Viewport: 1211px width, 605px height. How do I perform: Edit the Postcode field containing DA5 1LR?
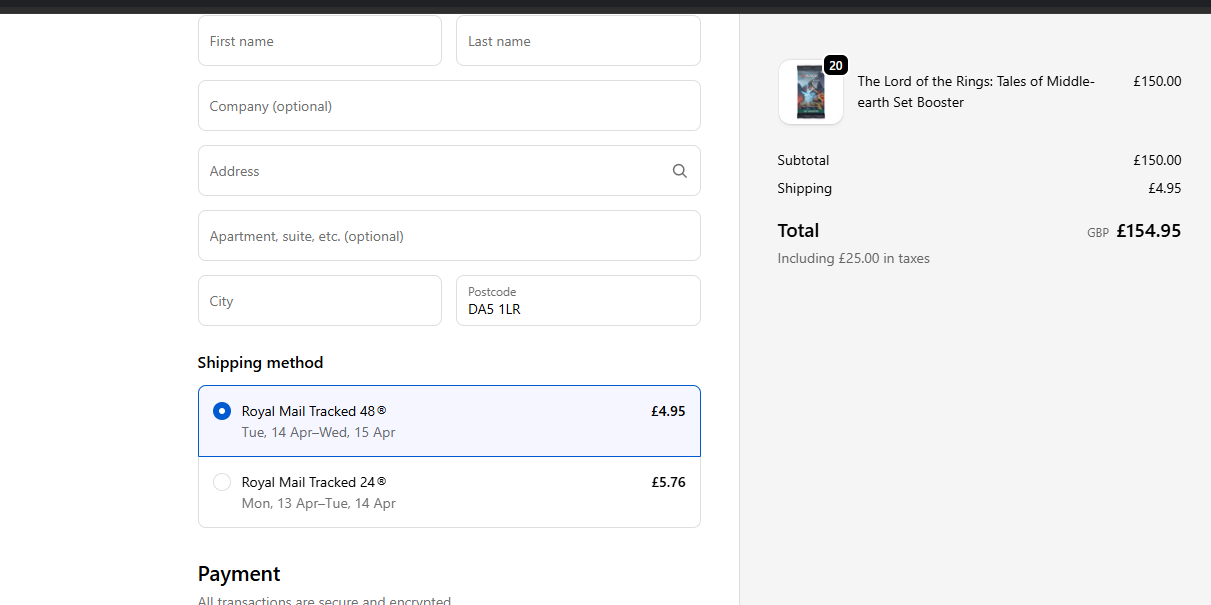click(578, 308)
